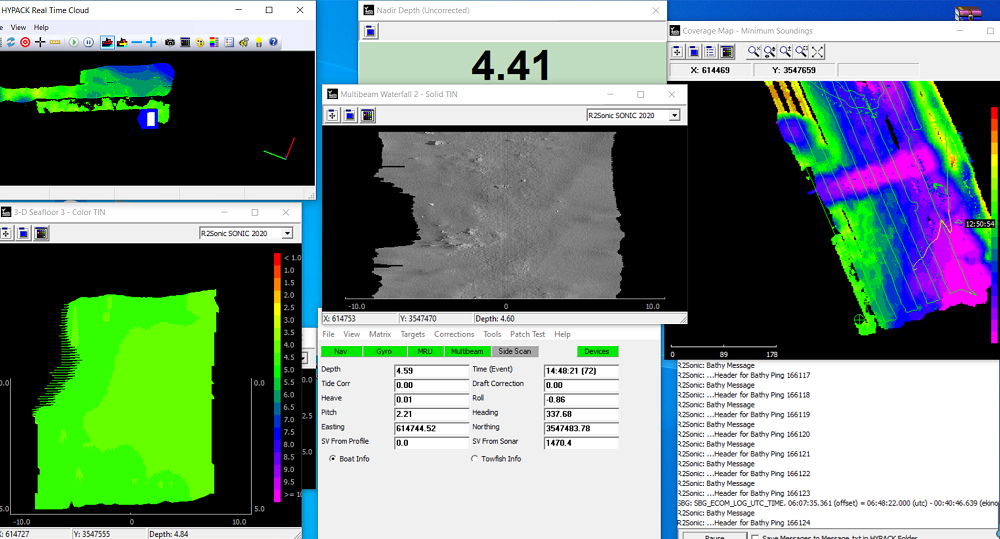This screenshot has height=539, width=1000.
Task: Click the blue pause button in Real Time Cloud
Action: pos(89,42)
